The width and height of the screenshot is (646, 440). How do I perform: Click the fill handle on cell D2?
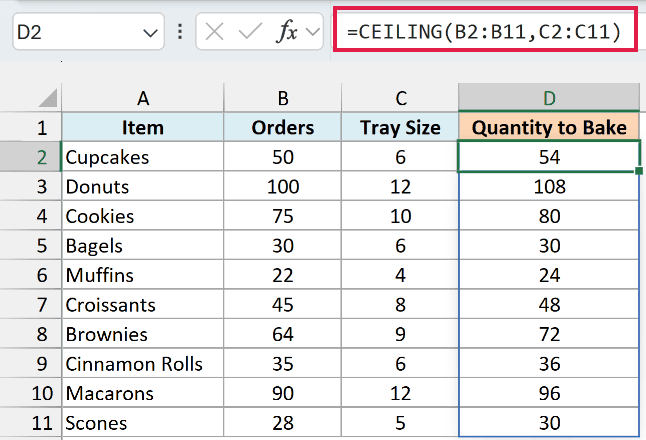point(639,171)
